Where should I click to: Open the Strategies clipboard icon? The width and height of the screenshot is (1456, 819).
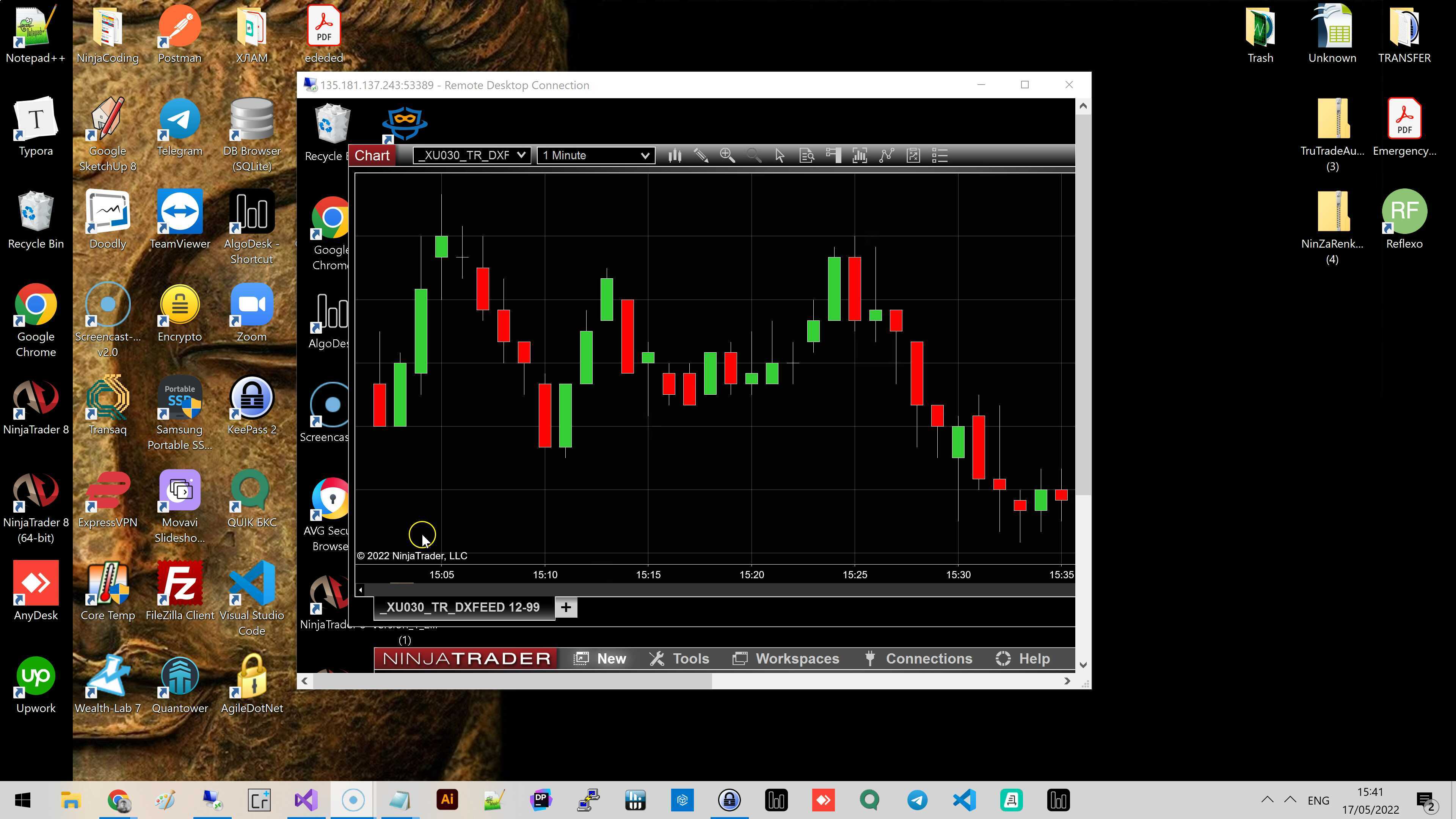click(913, 155)
